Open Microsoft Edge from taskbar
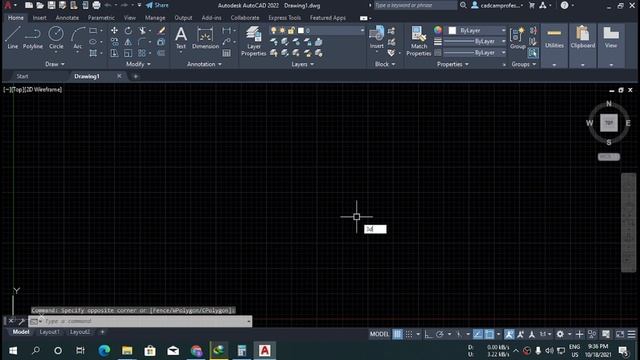This screenshot has height=360, width=640. point(104,351)
